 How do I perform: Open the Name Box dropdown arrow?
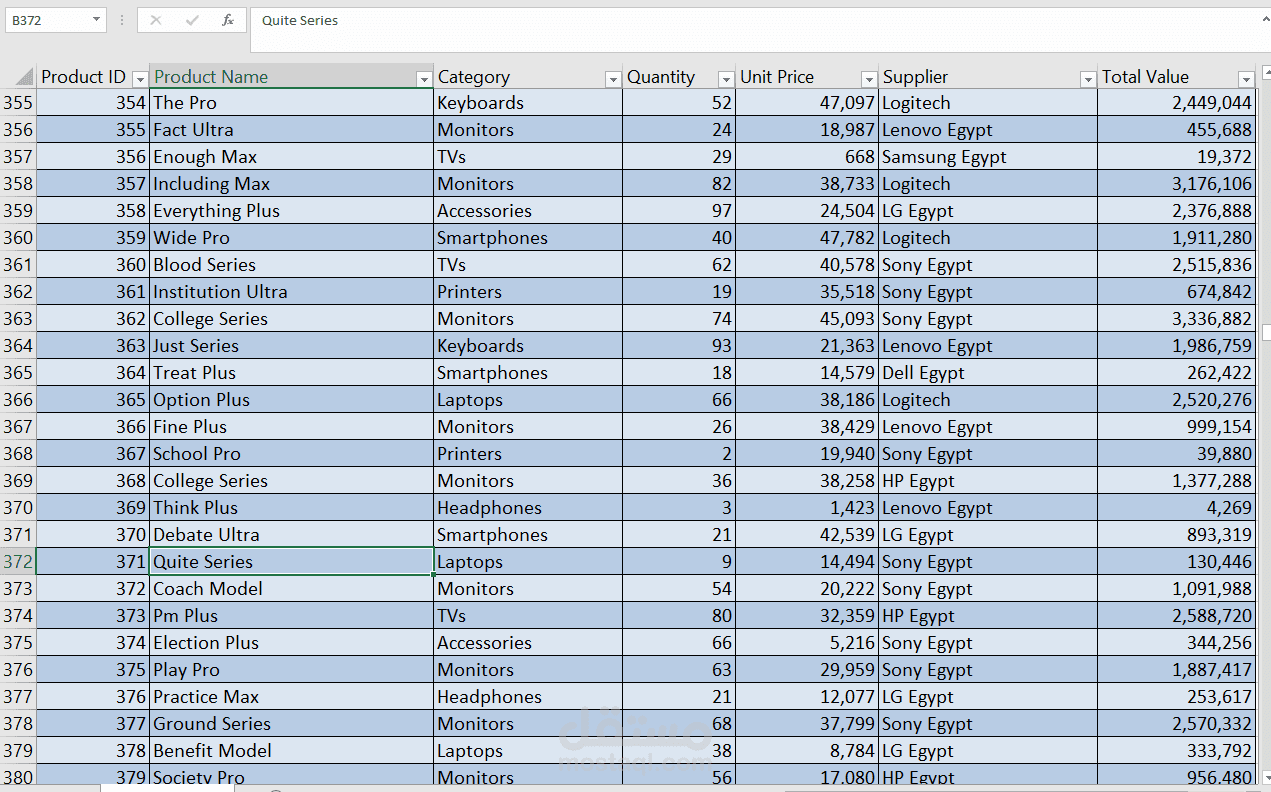click(96, 20)
